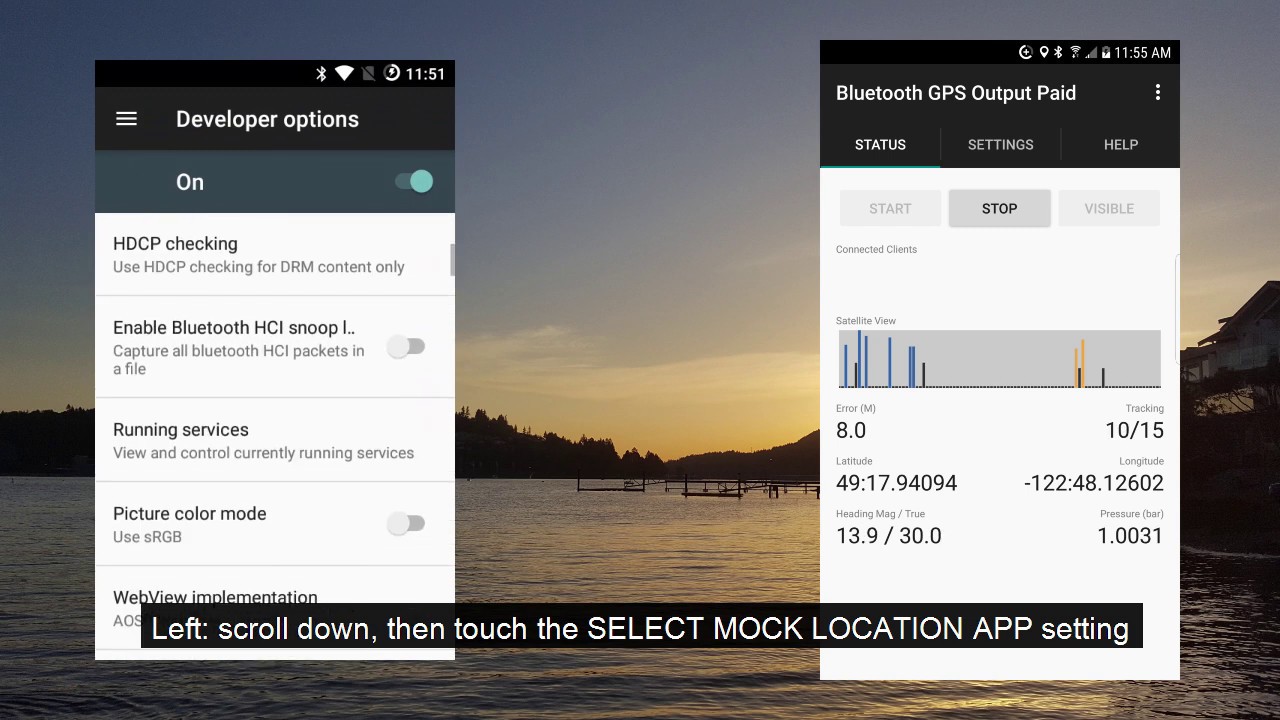Switch to the SETTINGS tab
Image resolution: width=1280 pixels, height=720 pixels.
[1000, 145]
